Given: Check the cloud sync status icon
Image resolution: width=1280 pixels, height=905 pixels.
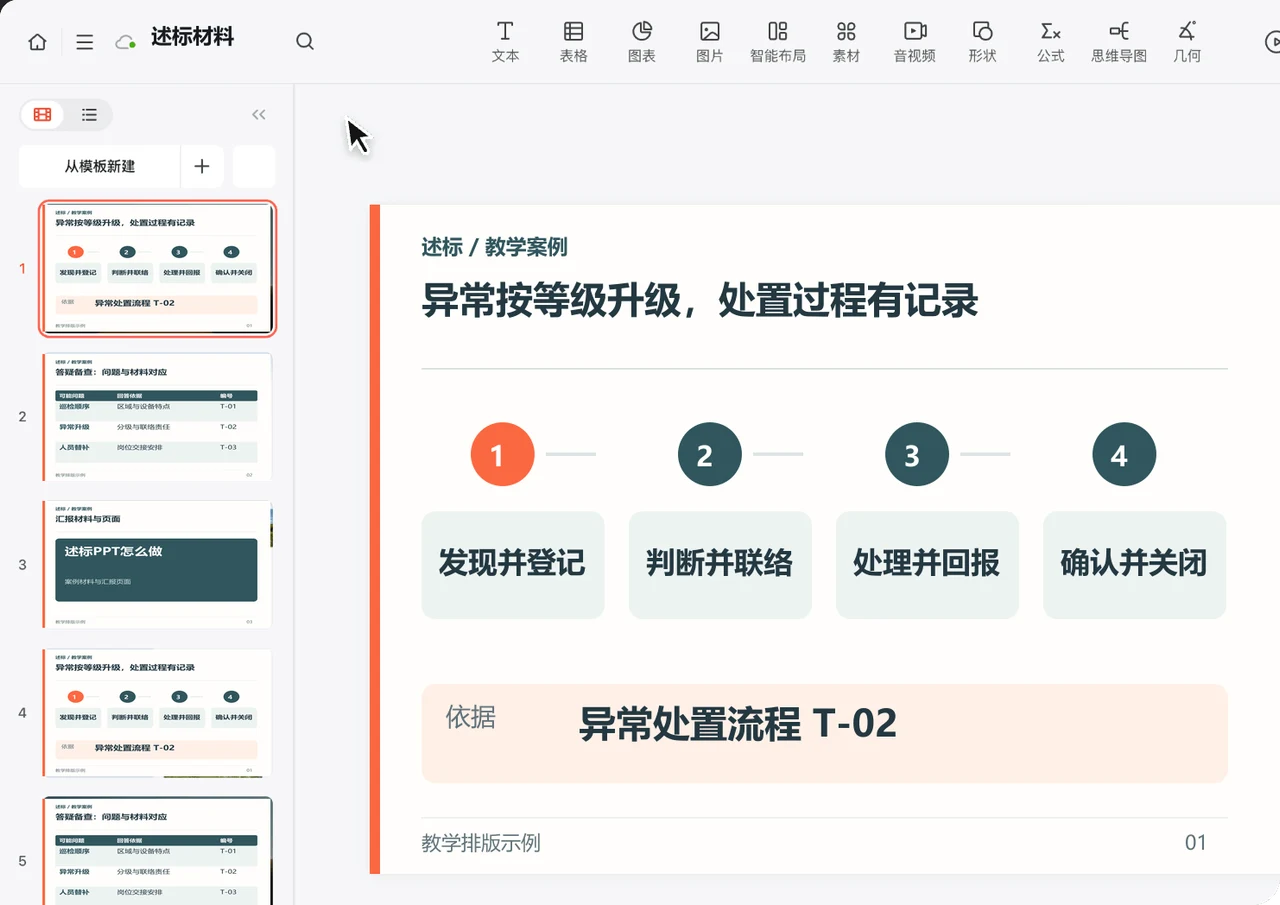Looking at the screenshot, I should click(x=125, y=42).
